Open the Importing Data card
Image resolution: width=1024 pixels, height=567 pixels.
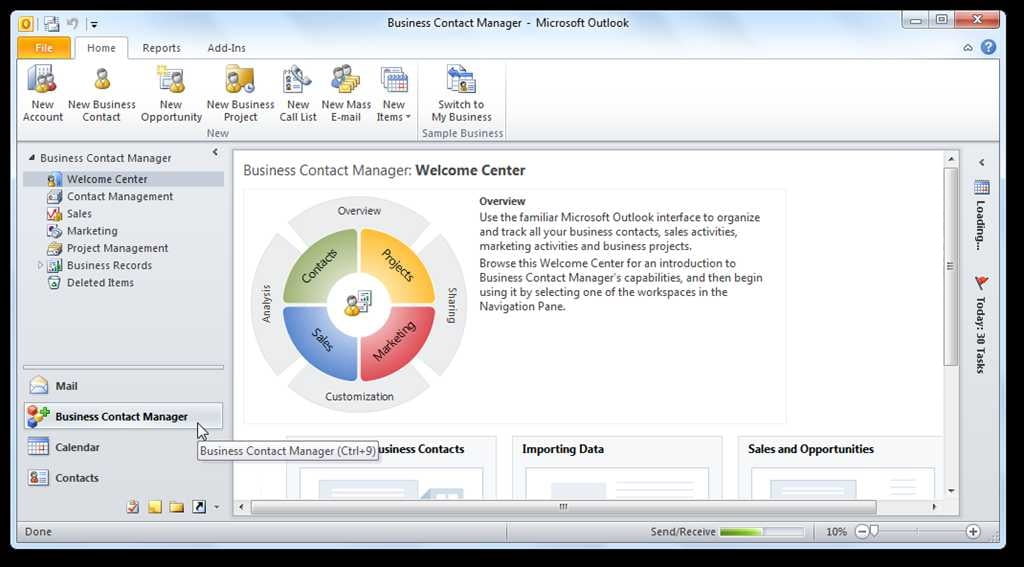pos(617,468)
